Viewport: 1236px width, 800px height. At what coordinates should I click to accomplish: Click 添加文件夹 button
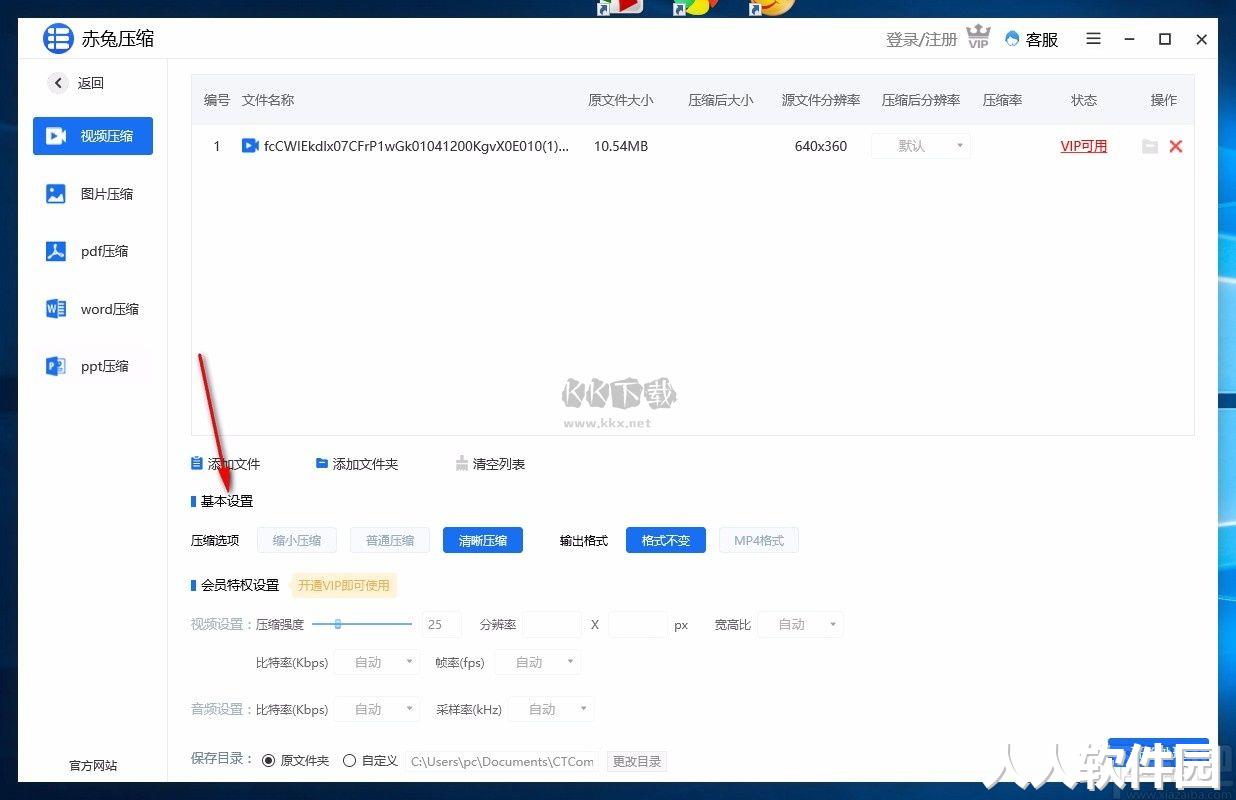357,464
